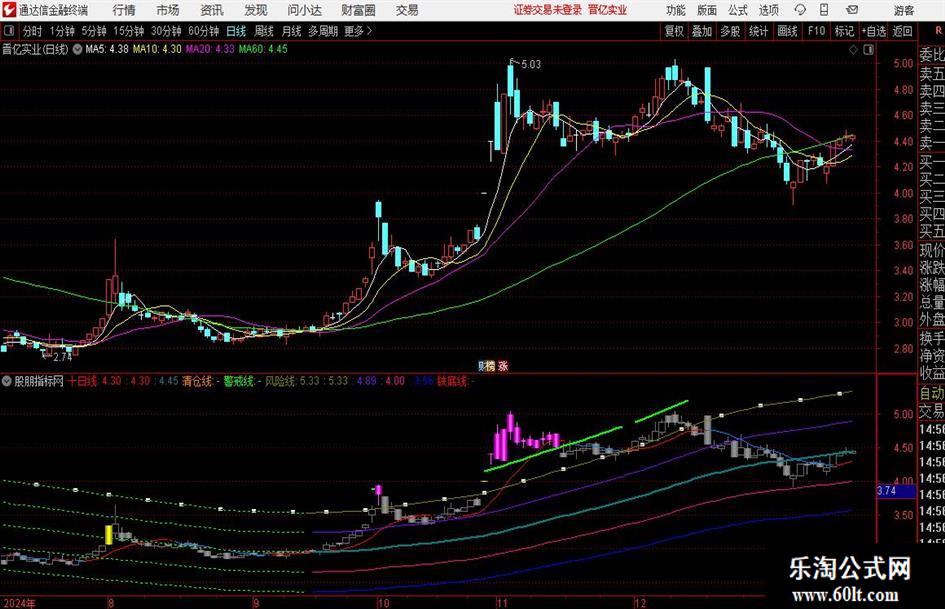Click the 多股 multi-stock button
This screenshot has width=945, height=609.
click(730, 31)
